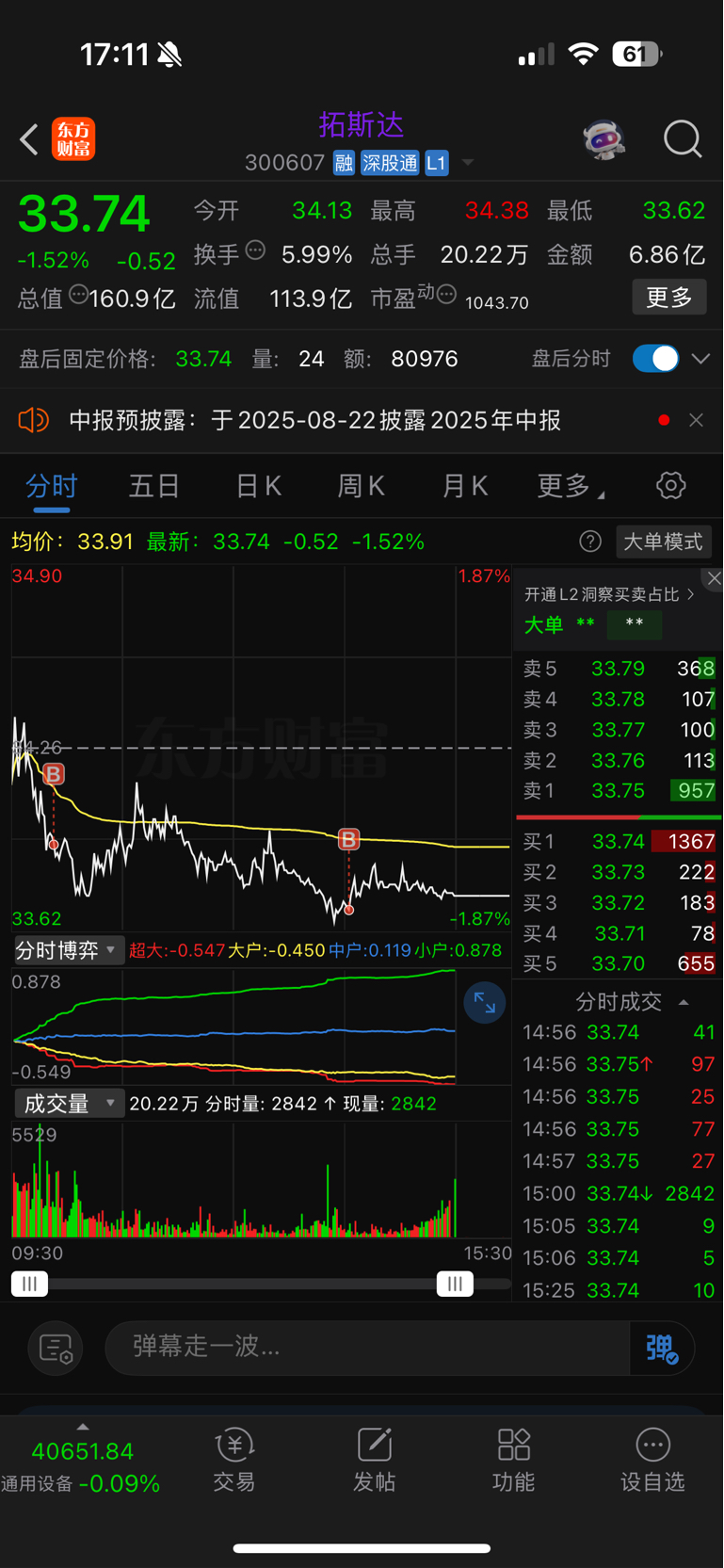Open the 市盈 info bubble icon
Image resolution: width=724 pixels, height=1568 pixels.
[447, 295]
